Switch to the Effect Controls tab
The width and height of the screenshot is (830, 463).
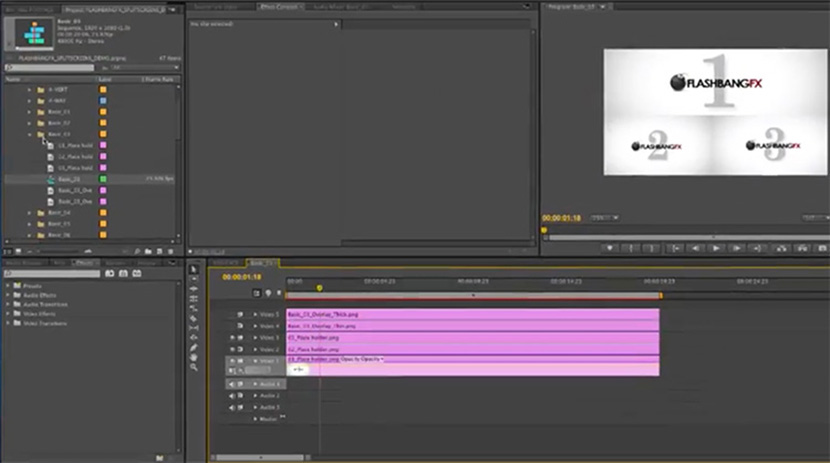(280, 7)
